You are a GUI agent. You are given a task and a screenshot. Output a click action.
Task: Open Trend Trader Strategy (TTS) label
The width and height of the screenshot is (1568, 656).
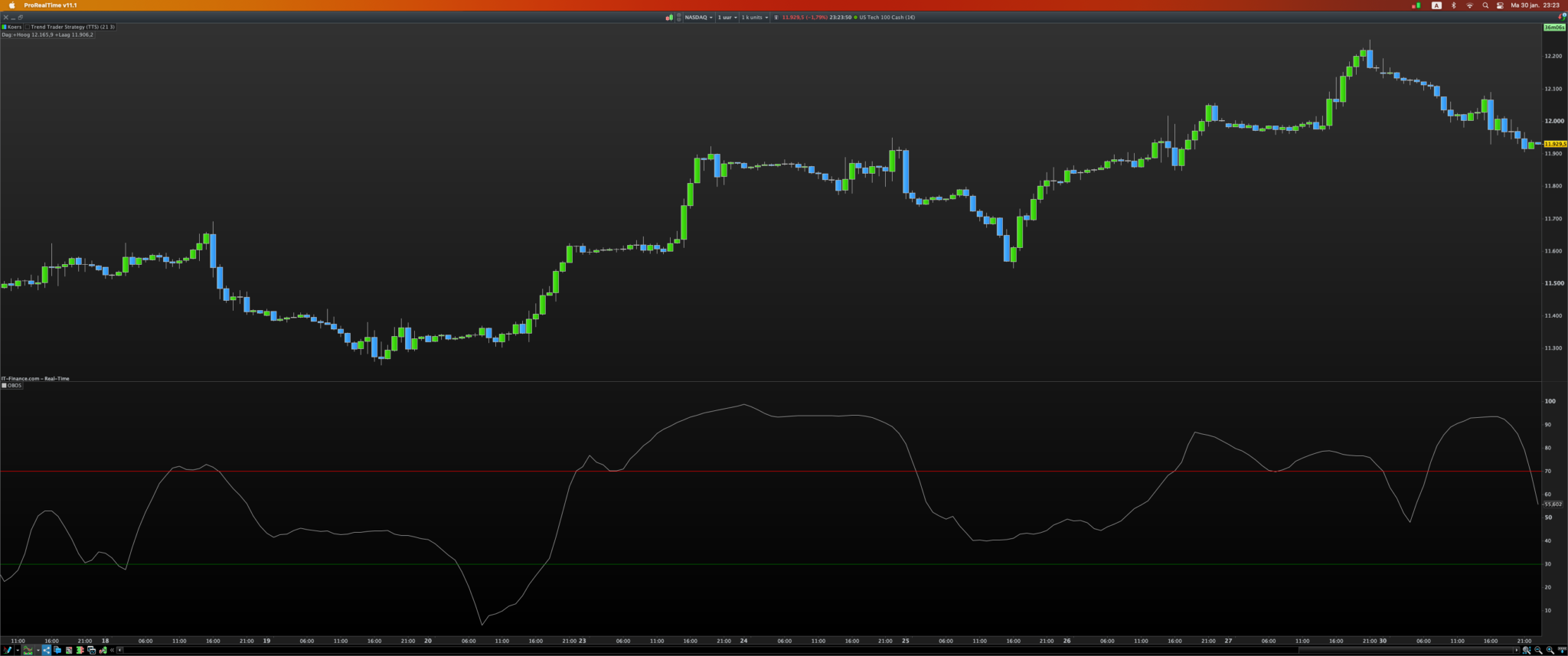pos(73,27)
